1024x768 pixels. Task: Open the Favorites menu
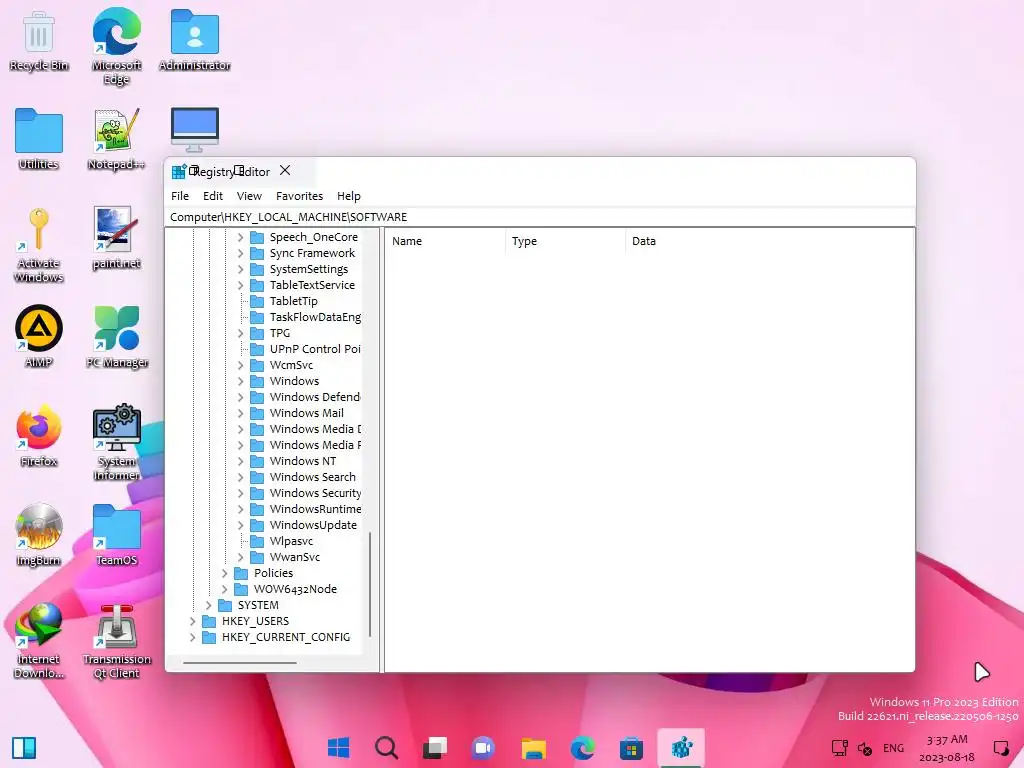click(299, 196)
